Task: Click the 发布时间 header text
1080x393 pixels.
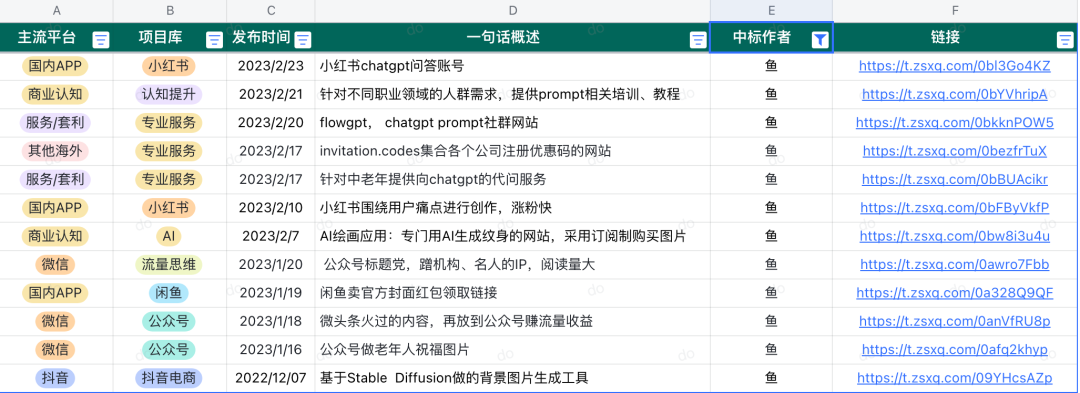Action: 261,37
